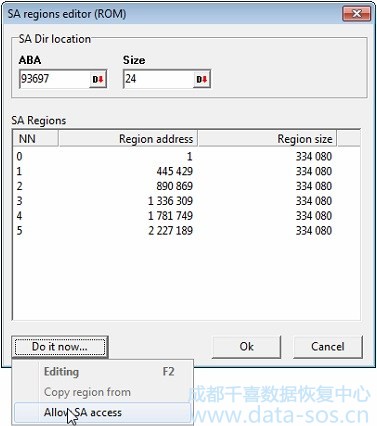Viewport: 377px width, 426px height.
Task: Click region size of row 3
Action: (x=314, y=201)
